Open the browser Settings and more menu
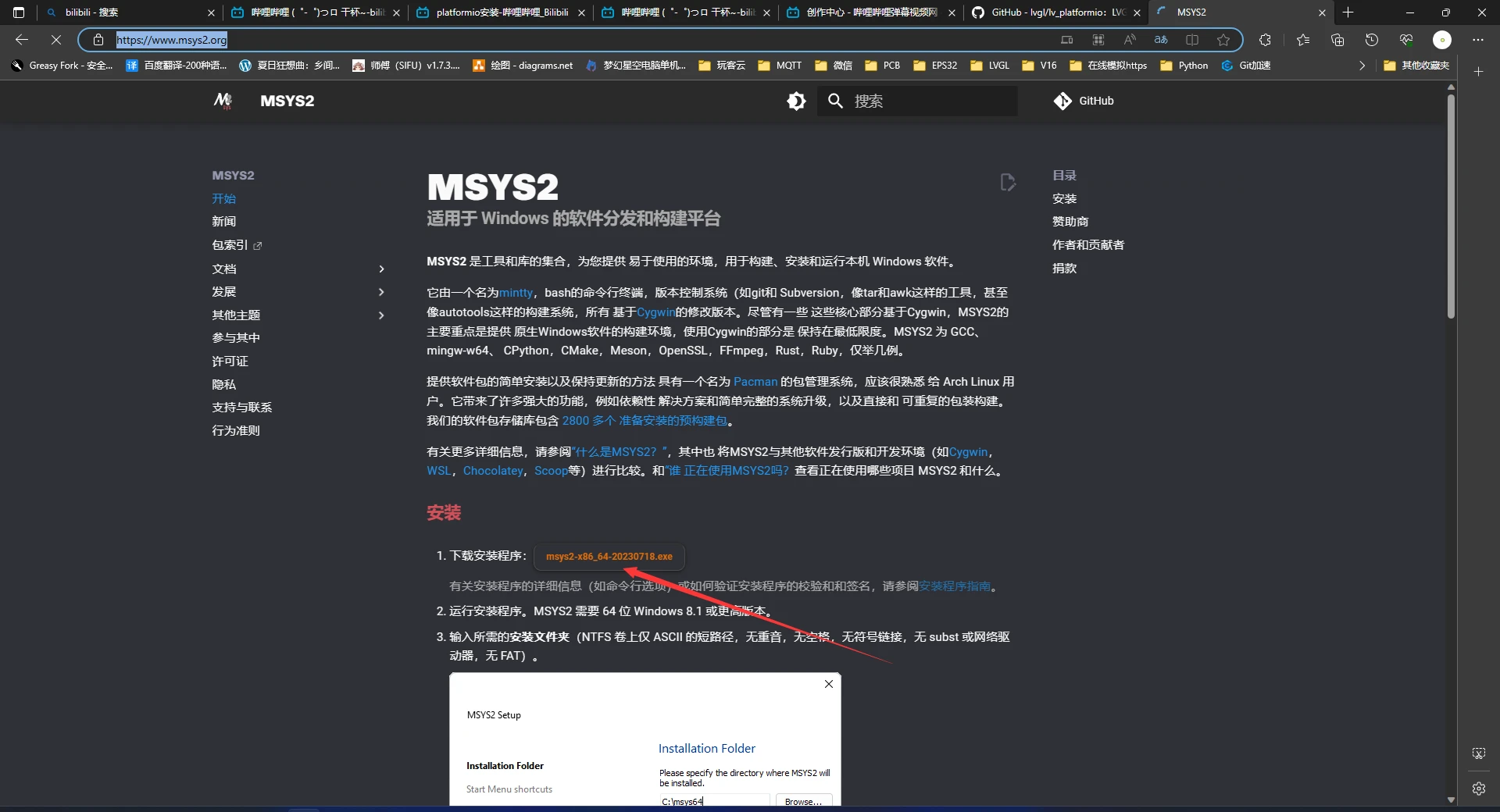 pos(1477,40)
